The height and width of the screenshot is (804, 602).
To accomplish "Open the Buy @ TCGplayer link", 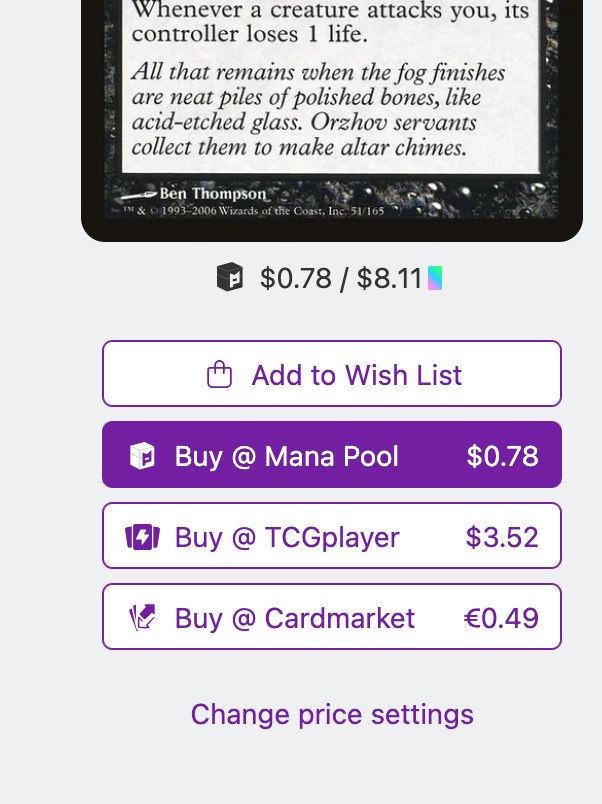I will (x=332, y=536).
